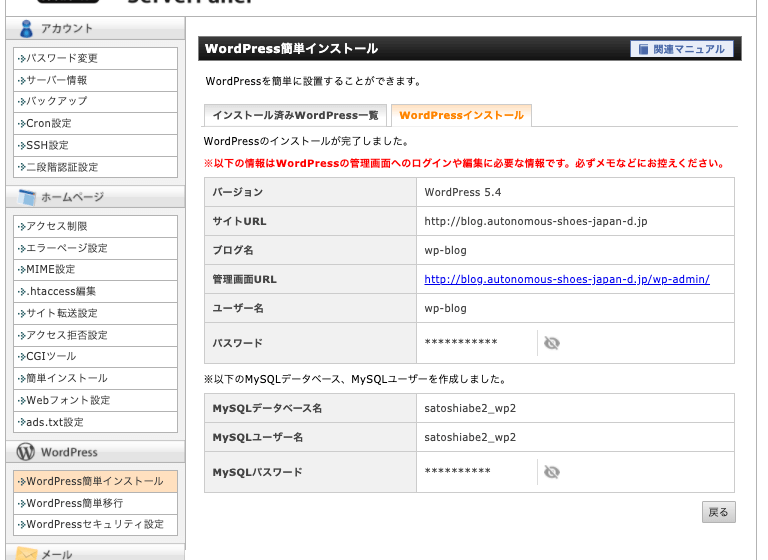Open the wp-admin management URL link
Viewport: 768px width, 560px height.
566,279
